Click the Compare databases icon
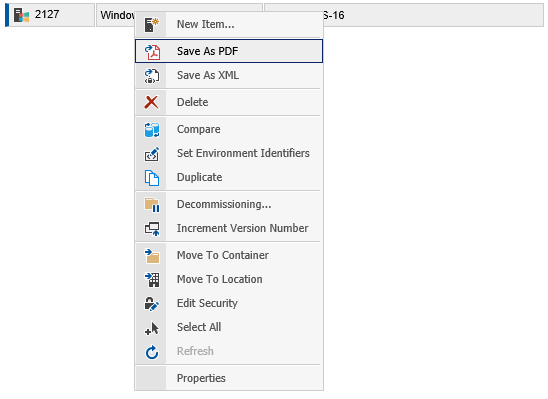This screenshot has height=399, width=548. pyautogui.click(x=152, y=130)
